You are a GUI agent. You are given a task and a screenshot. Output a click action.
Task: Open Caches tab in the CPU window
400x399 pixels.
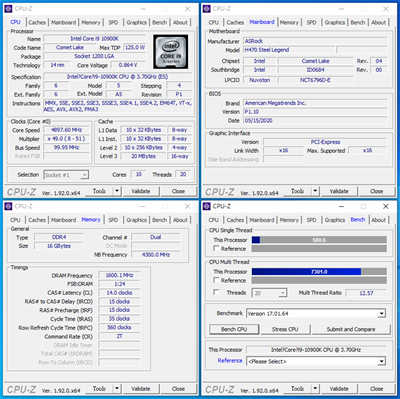point(37,22)
